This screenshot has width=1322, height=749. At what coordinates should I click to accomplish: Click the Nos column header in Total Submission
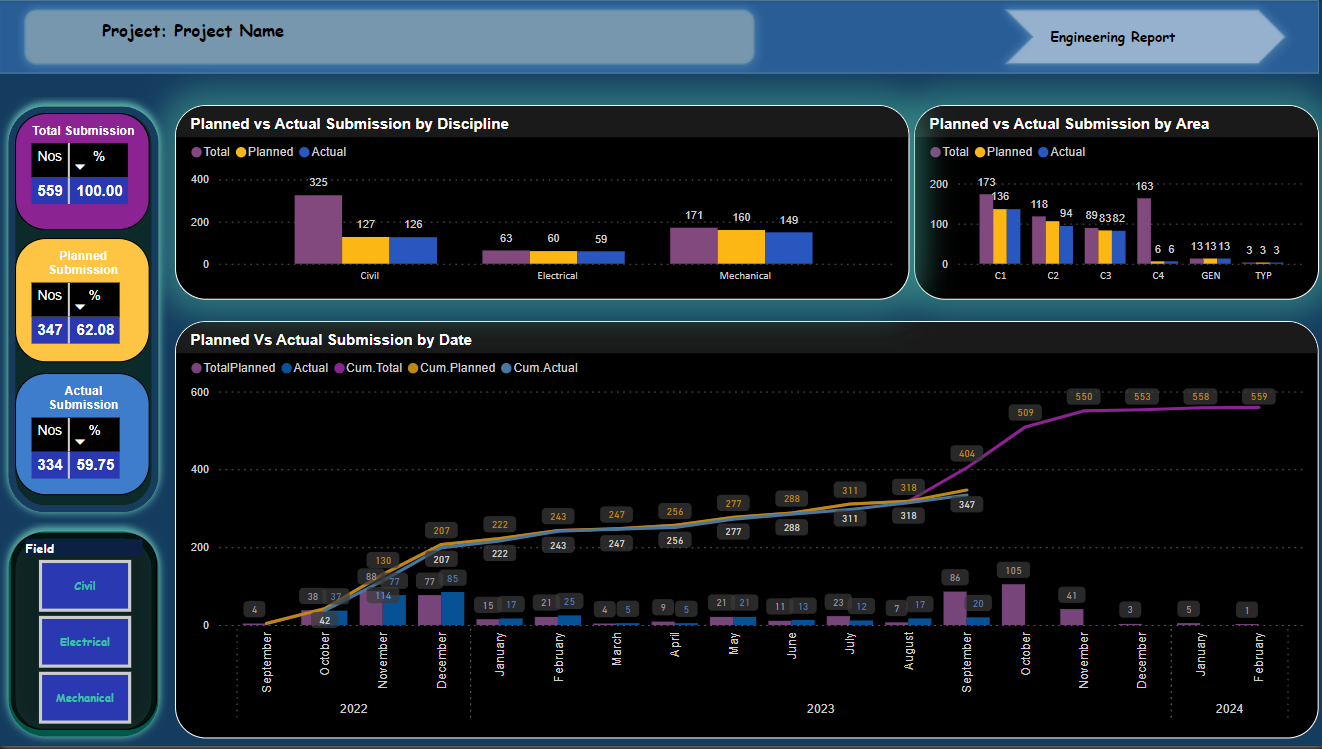point(50,157)
